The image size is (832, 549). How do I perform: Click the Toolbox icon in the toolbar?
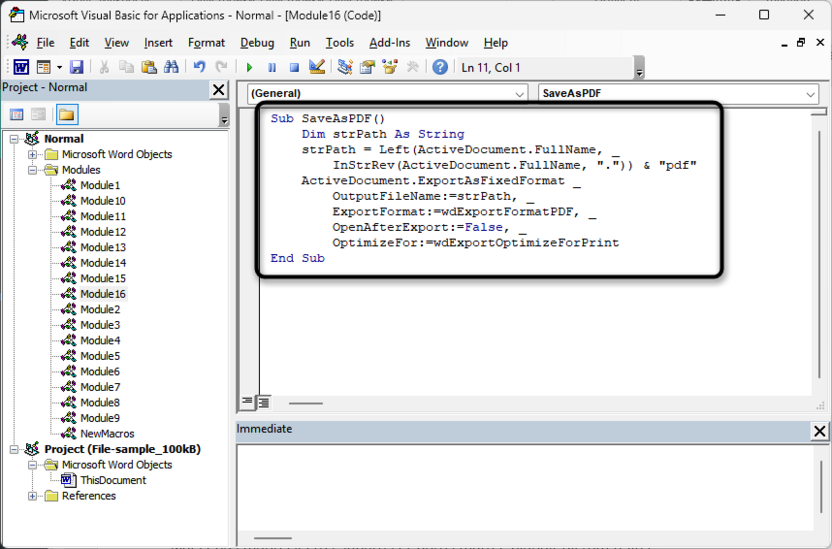tap(412, 67)
